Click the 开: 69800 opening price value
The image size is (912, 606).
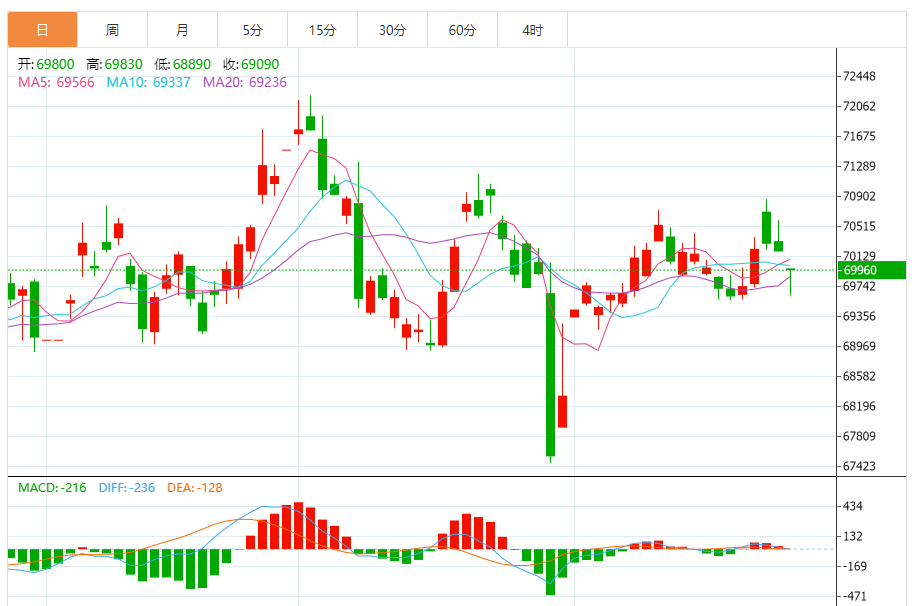46,63
